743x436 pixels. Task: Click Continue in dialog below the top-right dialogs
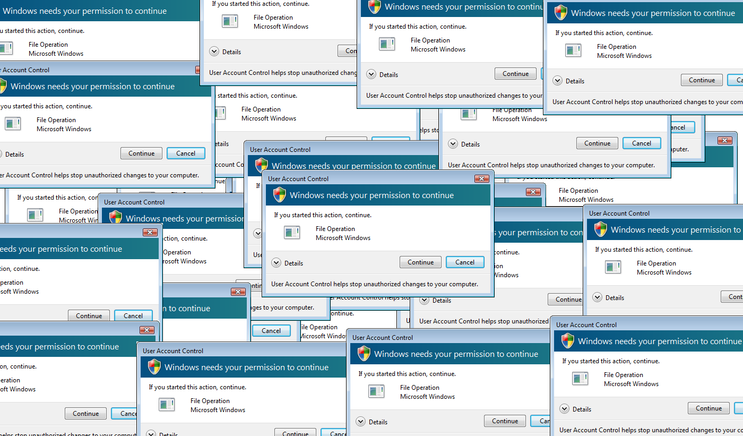[597, 143]
